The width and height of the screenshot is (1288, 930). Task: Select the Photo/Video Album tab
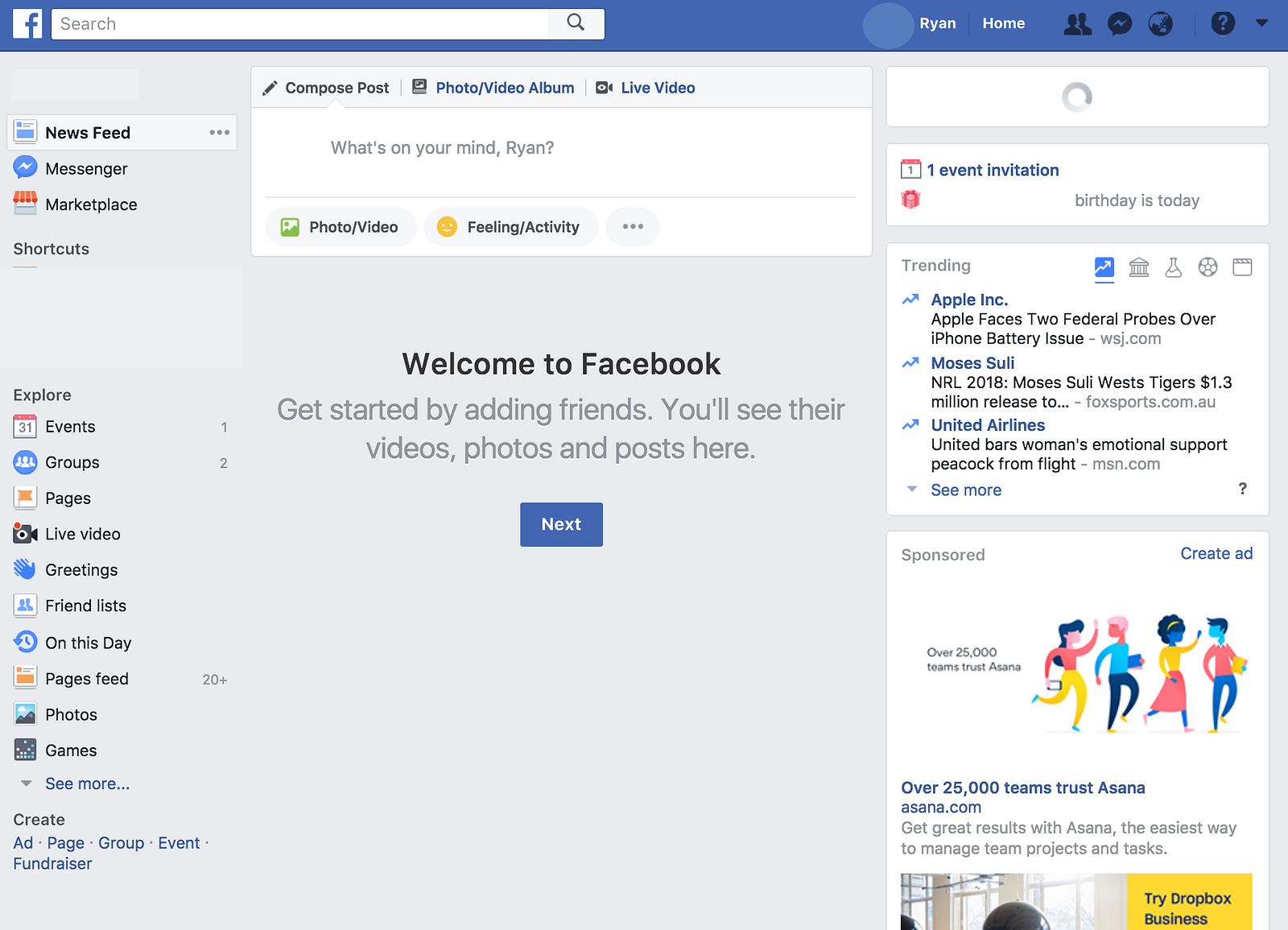(x=493, y=88)
